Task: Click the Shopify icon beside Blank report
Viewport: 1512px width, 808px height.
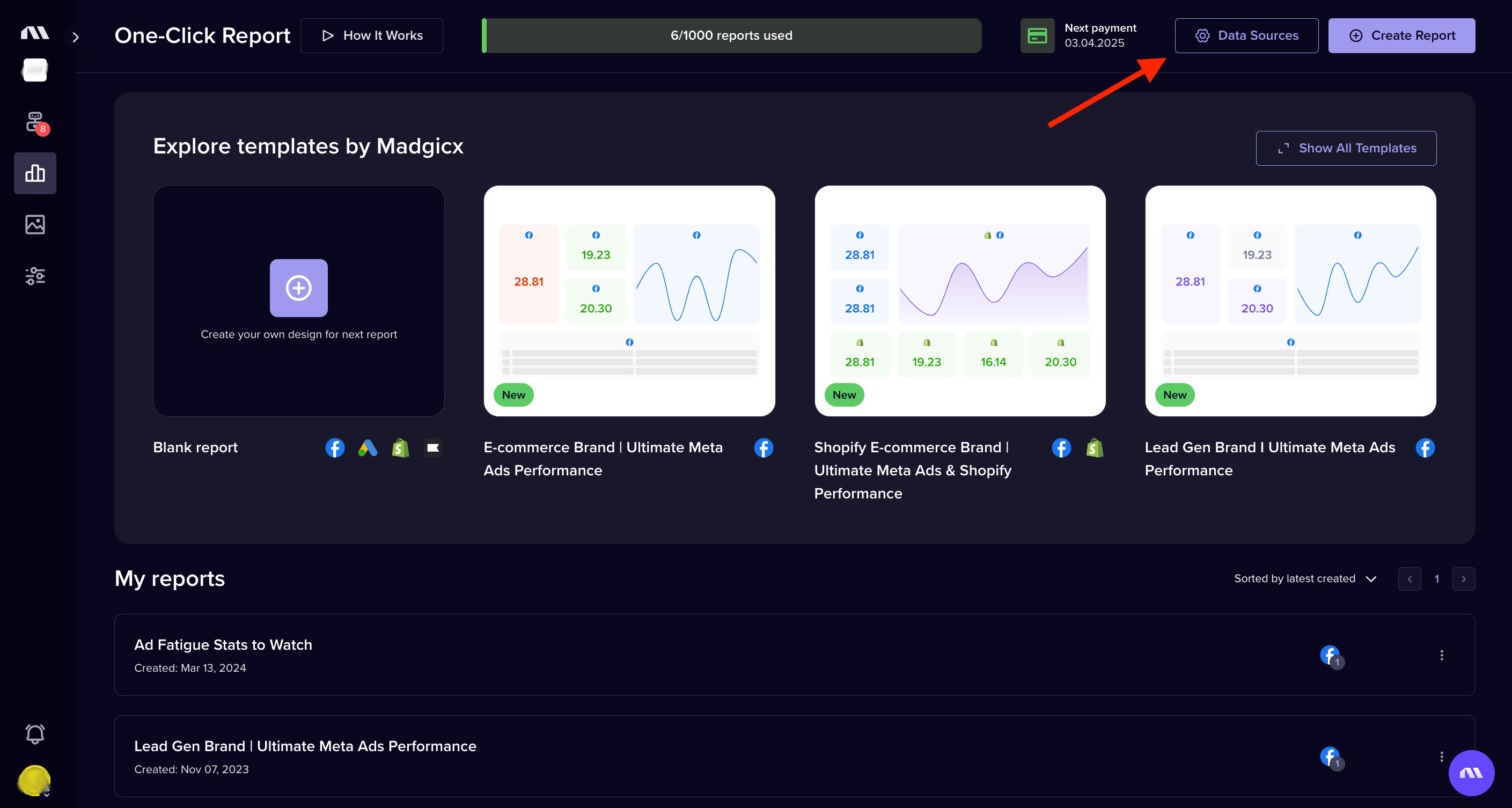Action: pos(400,449)
